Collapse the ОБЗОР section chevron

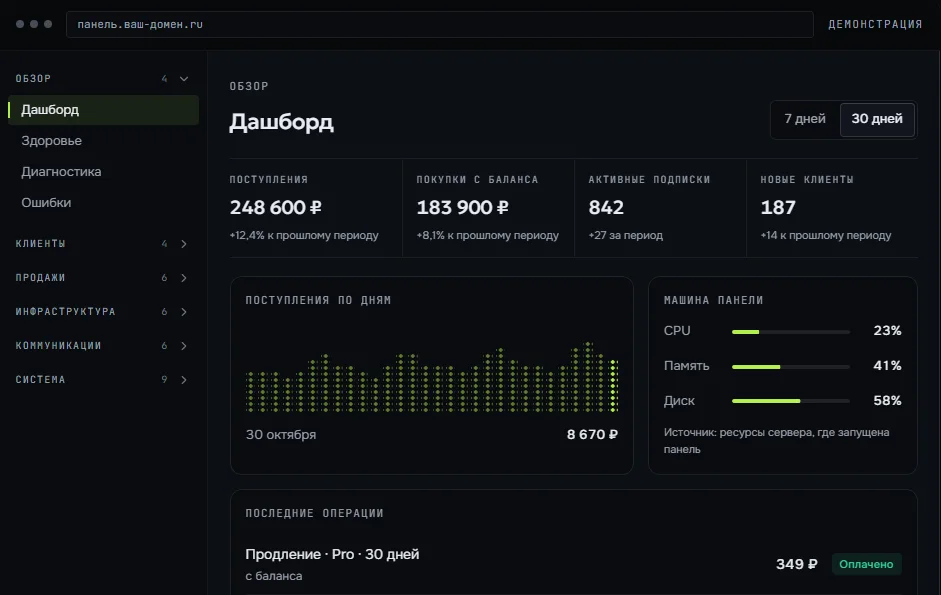click(184, 79)
